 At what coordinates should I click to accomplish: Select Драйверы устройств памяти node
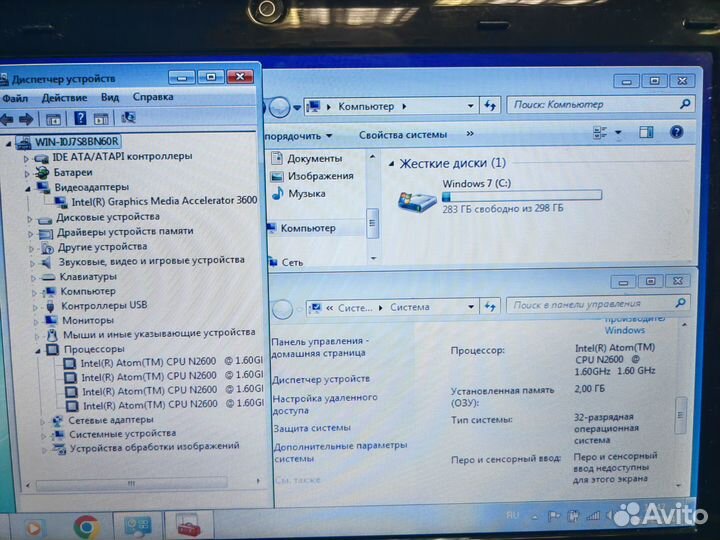click(x=125, y=231)
